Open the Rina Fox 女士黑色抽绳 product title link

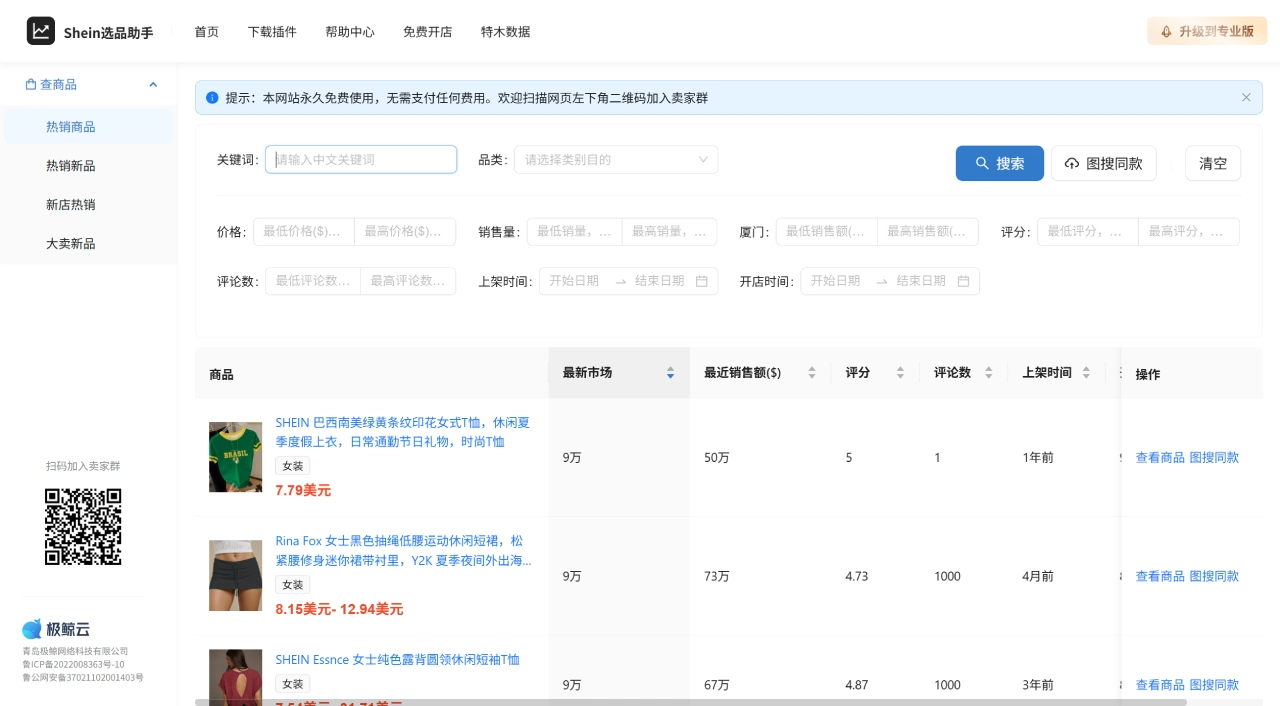click(403, 550)
